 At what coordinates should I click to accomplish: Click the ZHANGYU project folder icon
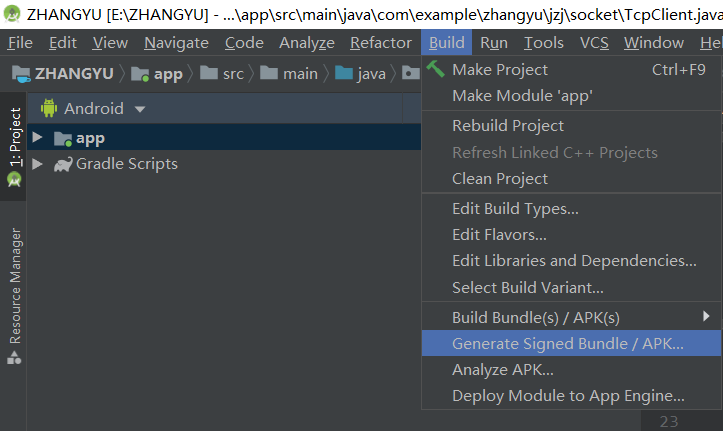click(21, 74)
